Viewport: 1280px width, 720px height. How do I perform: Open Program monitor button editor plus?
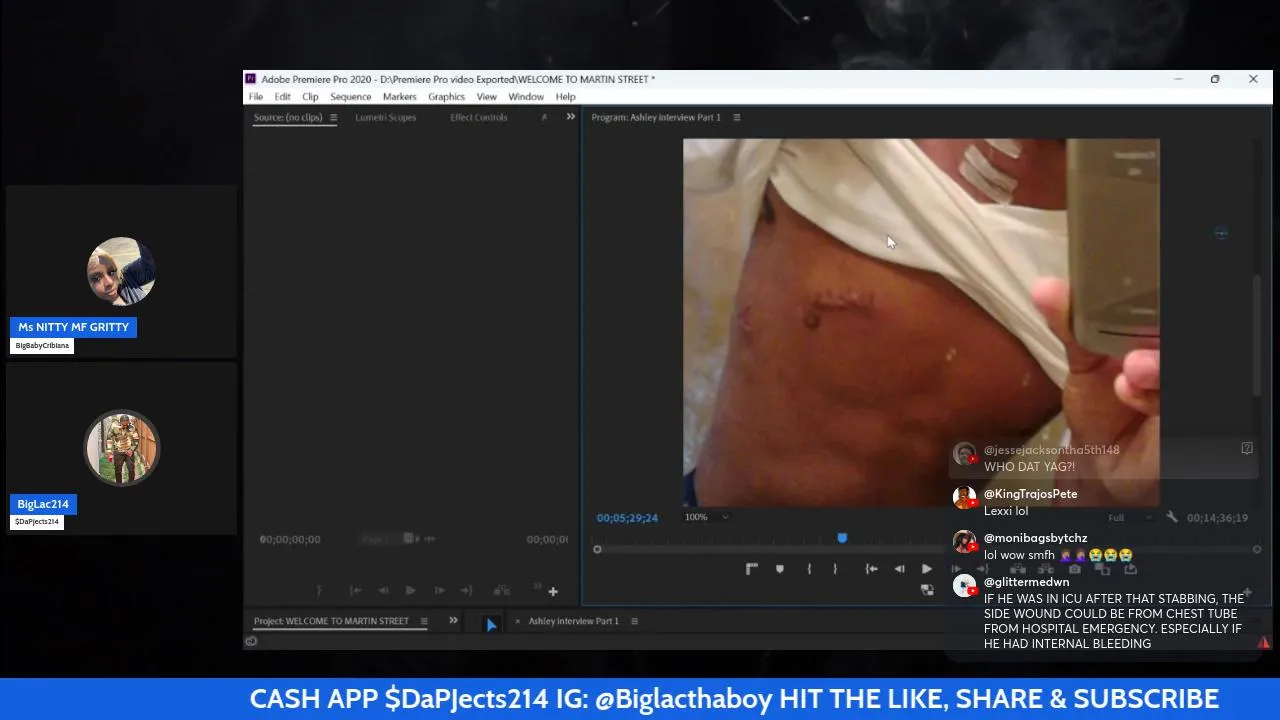coord(1247,592)
